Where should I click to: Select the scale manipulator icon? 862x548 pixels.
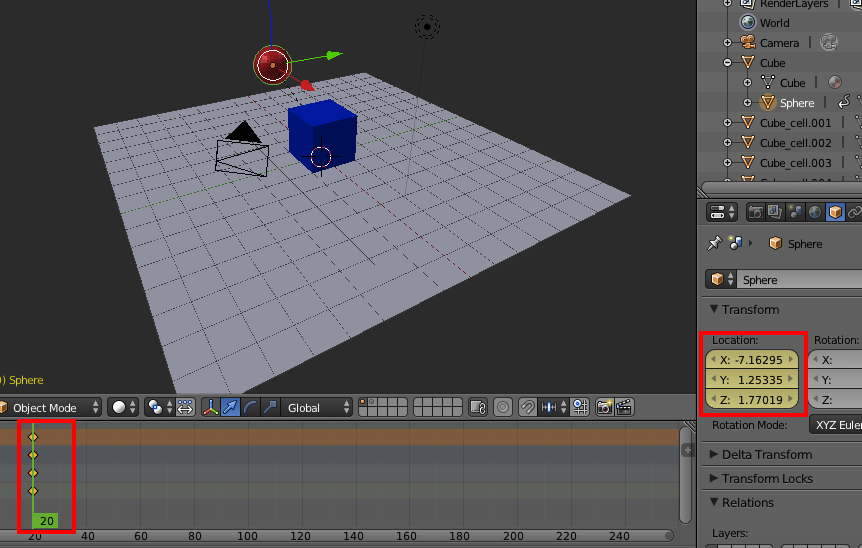tap(270, 407)
